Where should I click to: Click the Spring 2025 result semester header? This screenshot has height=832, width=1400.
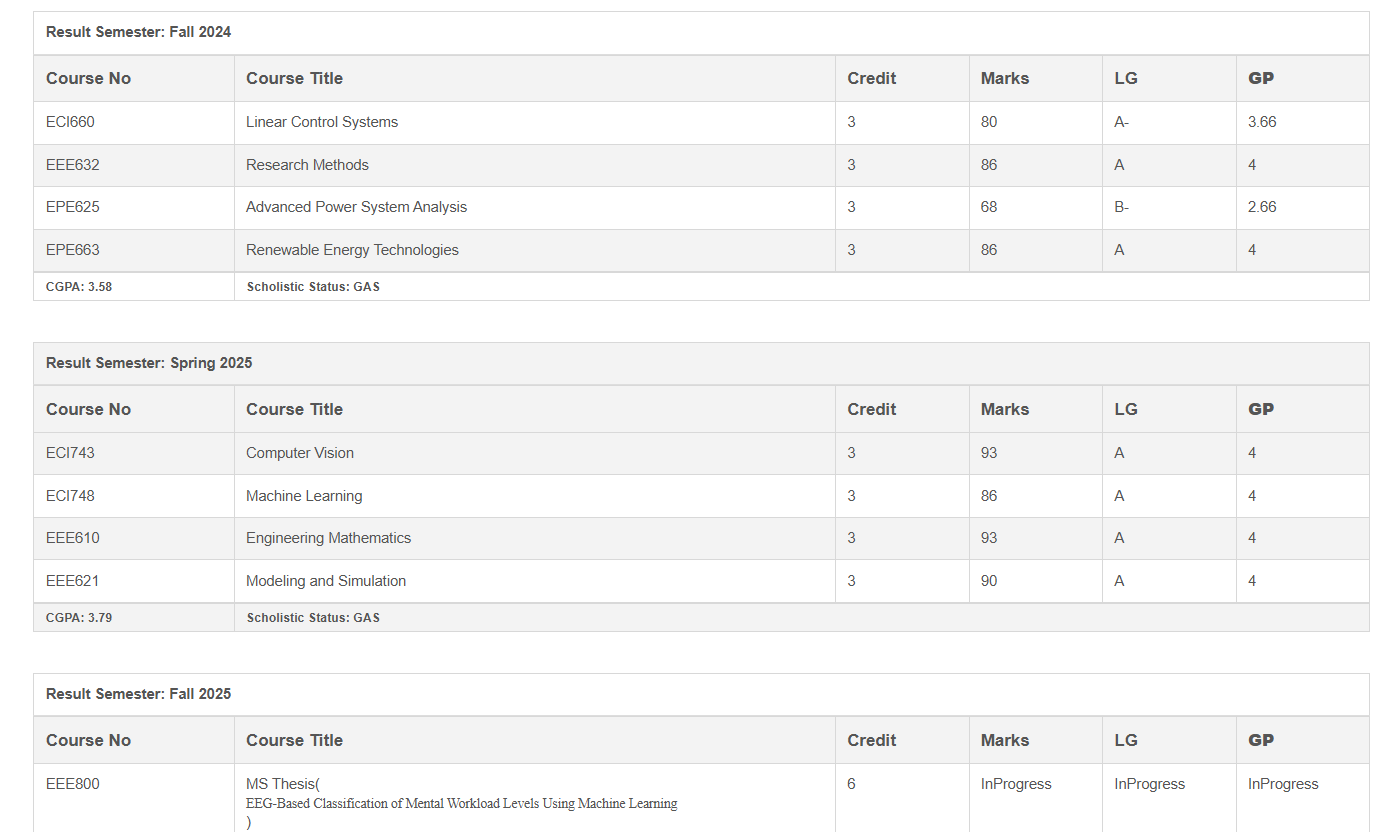pyautogui.click(x=149, y=363)
